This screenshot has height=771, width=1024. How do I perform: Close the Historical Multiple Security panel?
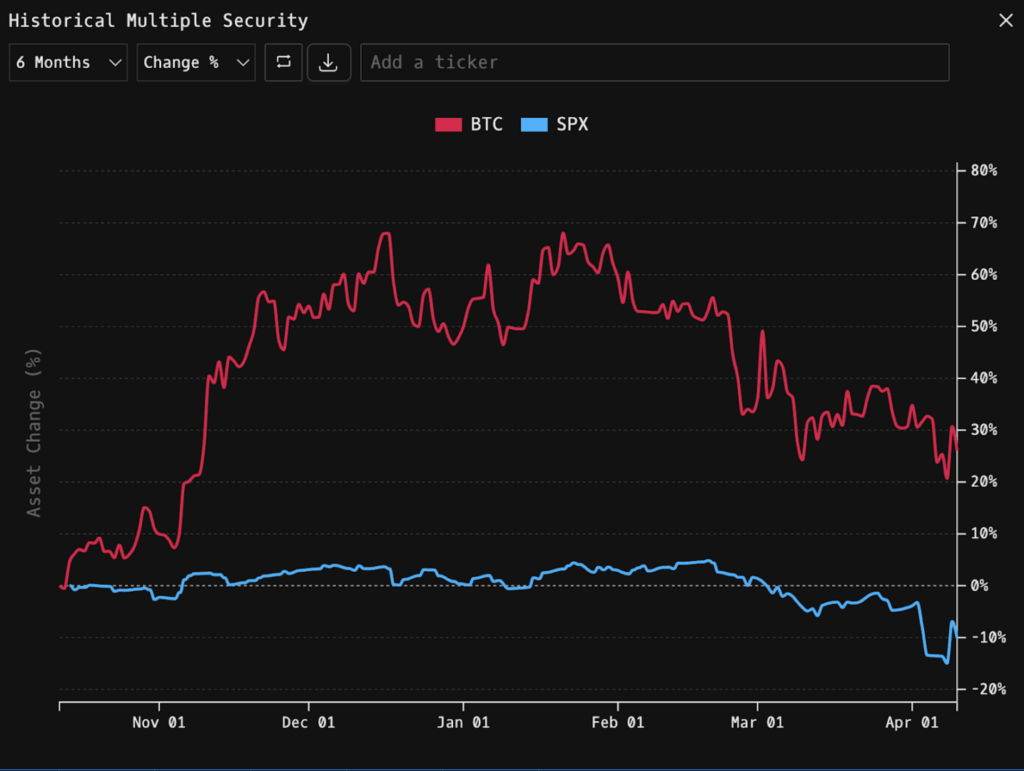pos(1006,20)
